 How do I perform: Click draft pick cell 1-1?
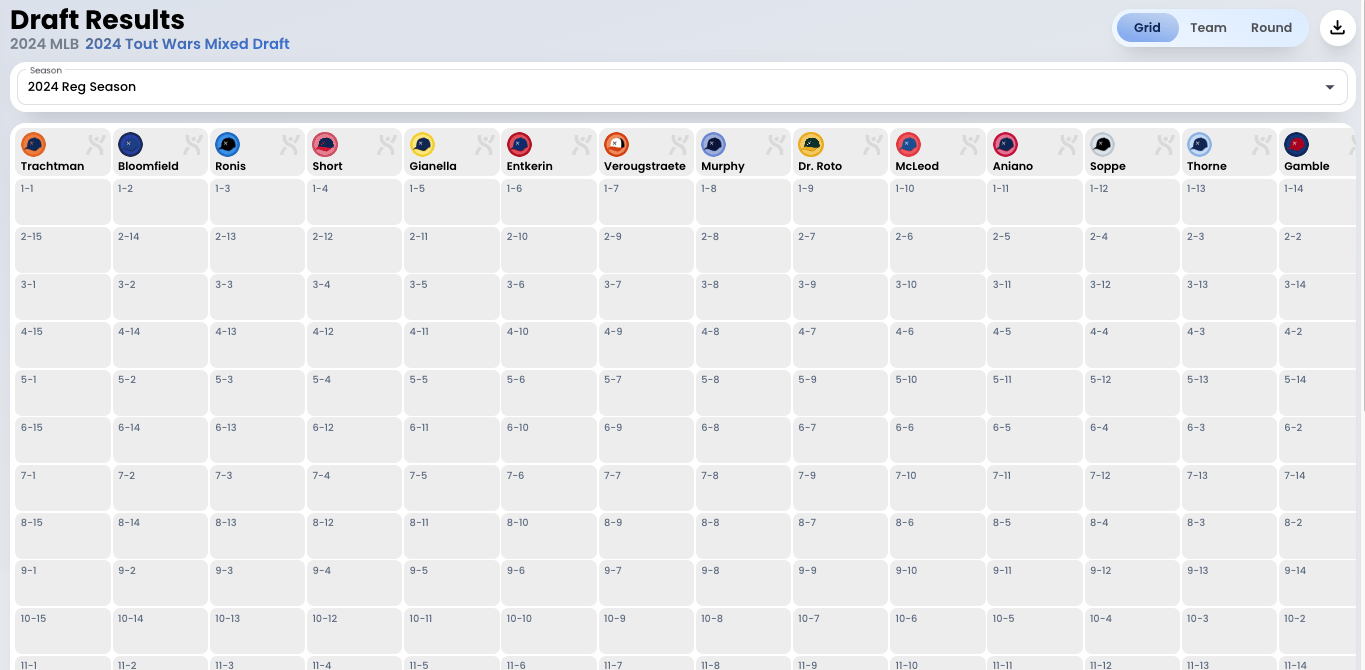point(62,201)
